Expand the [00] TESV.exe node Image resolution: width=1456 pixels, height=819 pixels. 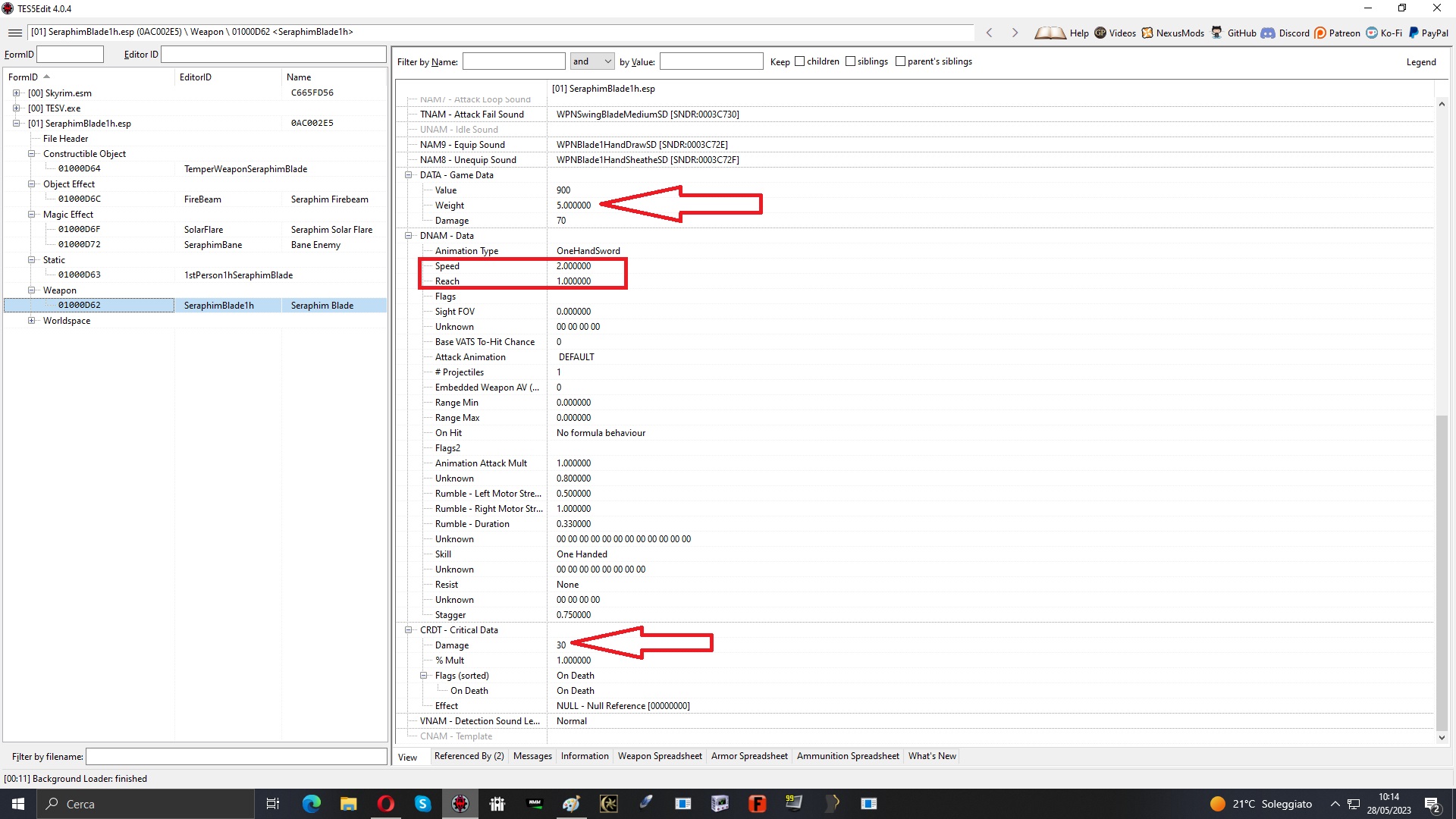16,108
